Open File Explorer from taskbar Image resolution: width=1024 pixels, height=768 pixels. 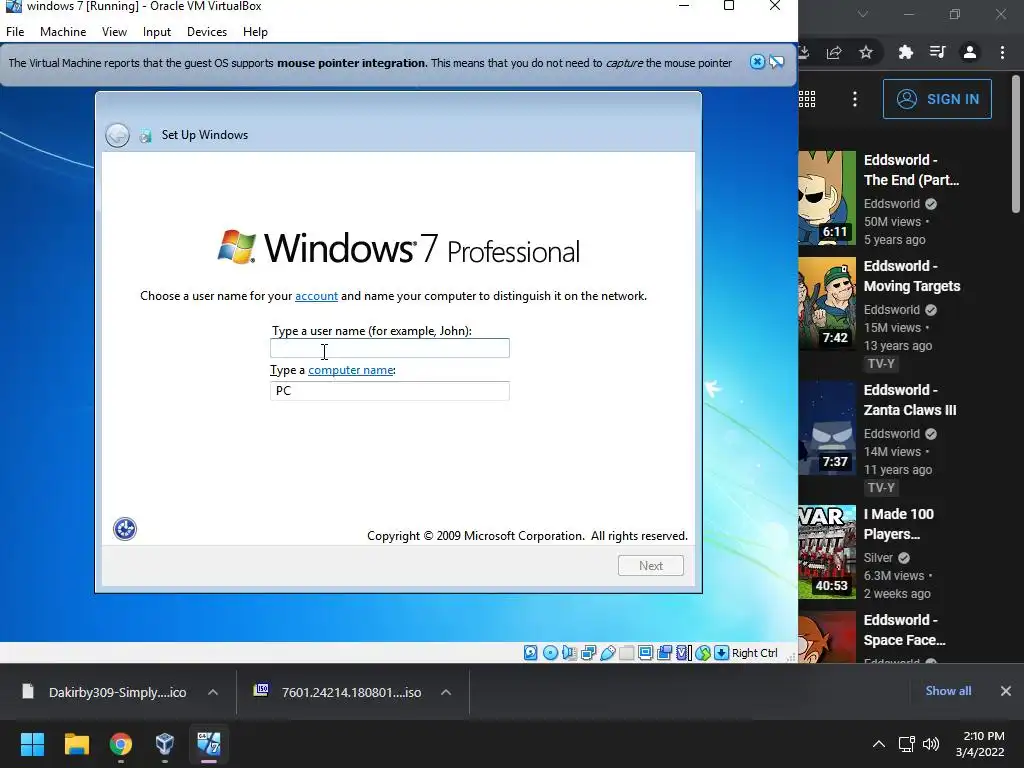coord(76,744)
